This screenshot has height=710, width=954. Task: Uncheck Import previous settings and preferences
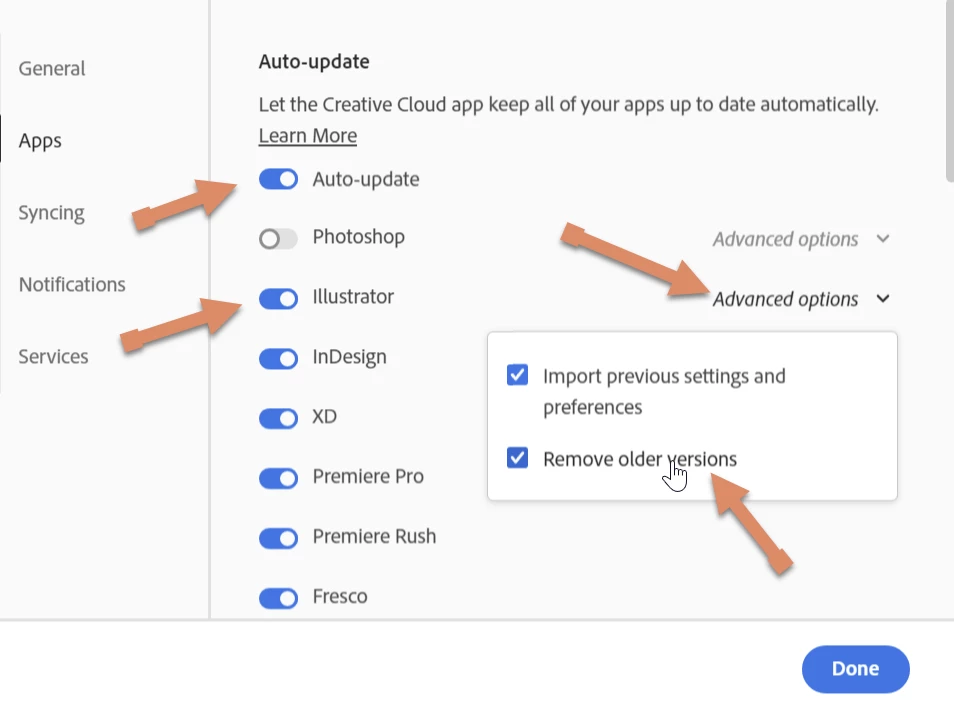517,375
